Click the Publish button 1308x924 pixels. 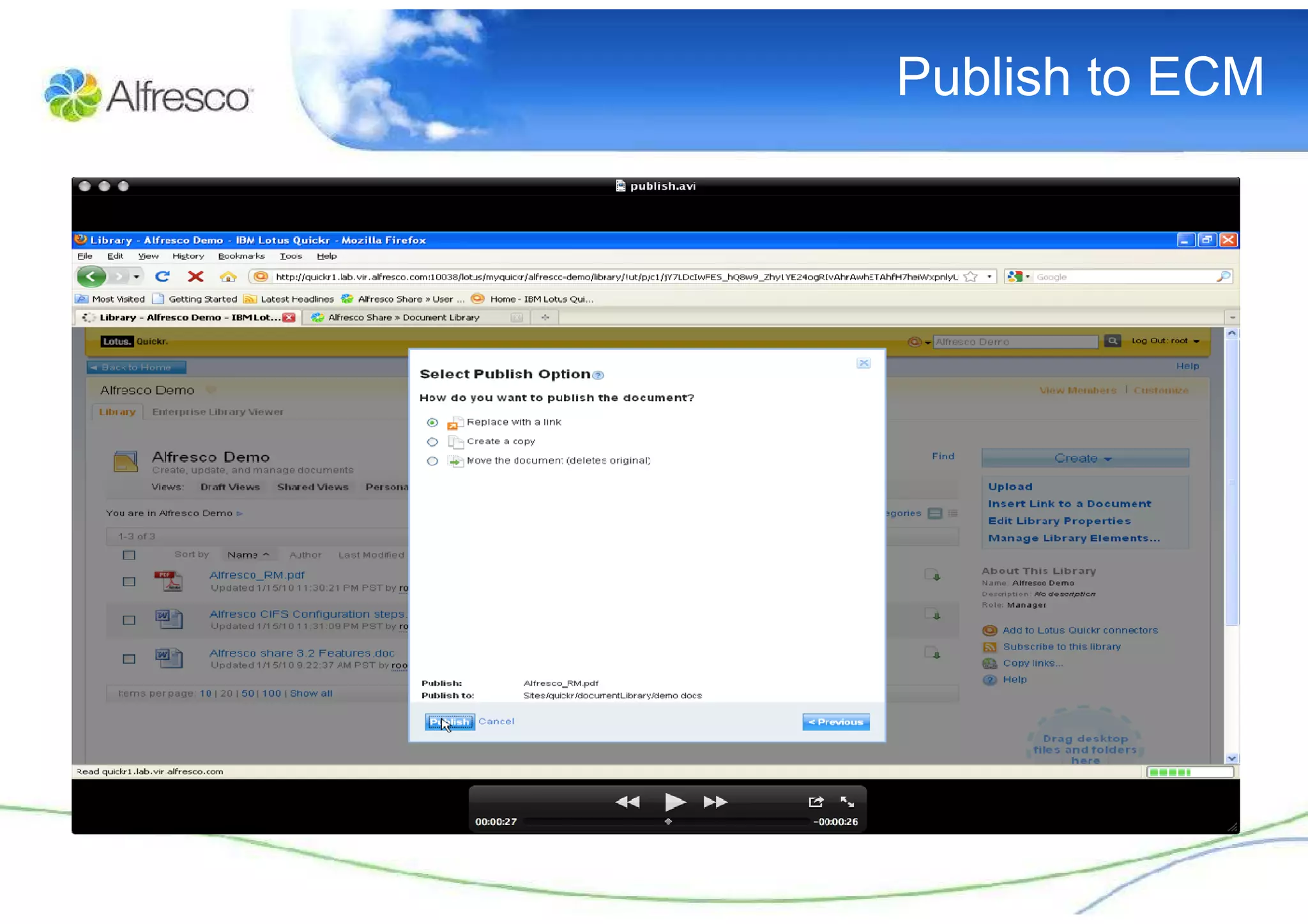click(x=450, y=722)
